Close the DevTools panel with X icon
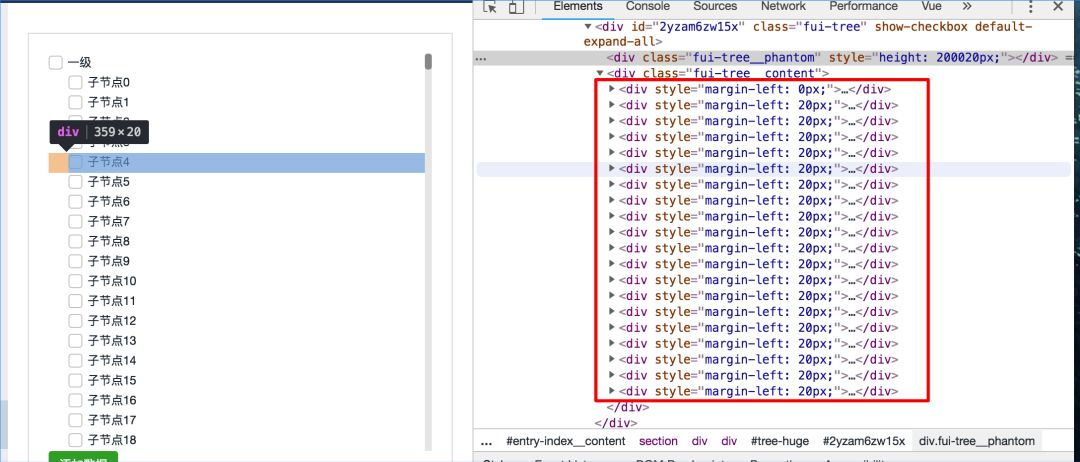This screenshot has width=1080, height=462. point(1058,7)
